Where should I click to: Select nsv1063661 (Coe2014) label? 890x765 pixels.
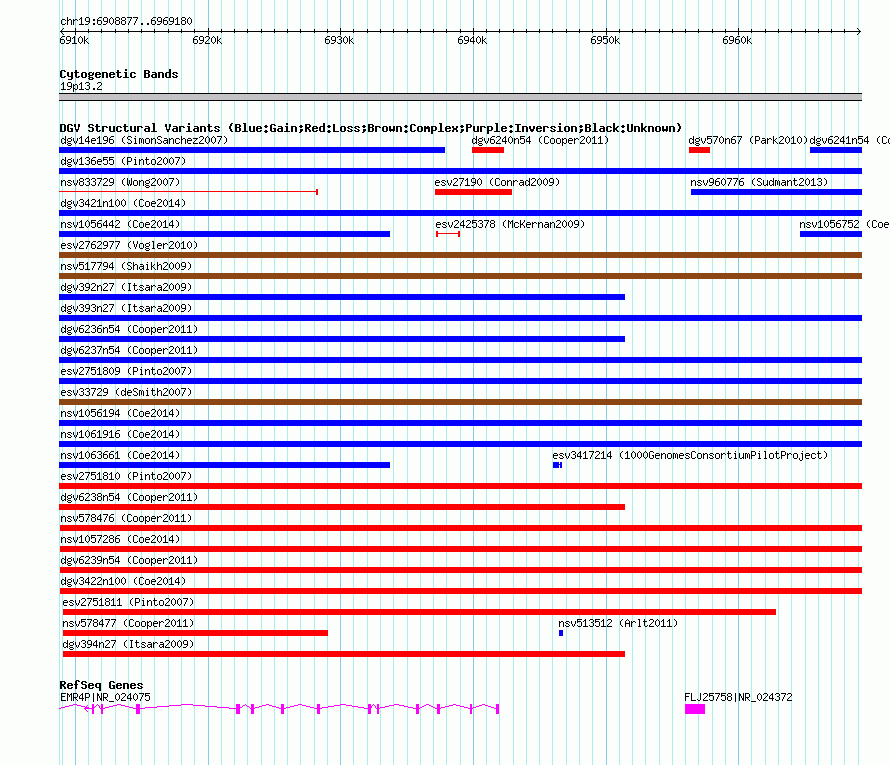(x=120, y=455)
